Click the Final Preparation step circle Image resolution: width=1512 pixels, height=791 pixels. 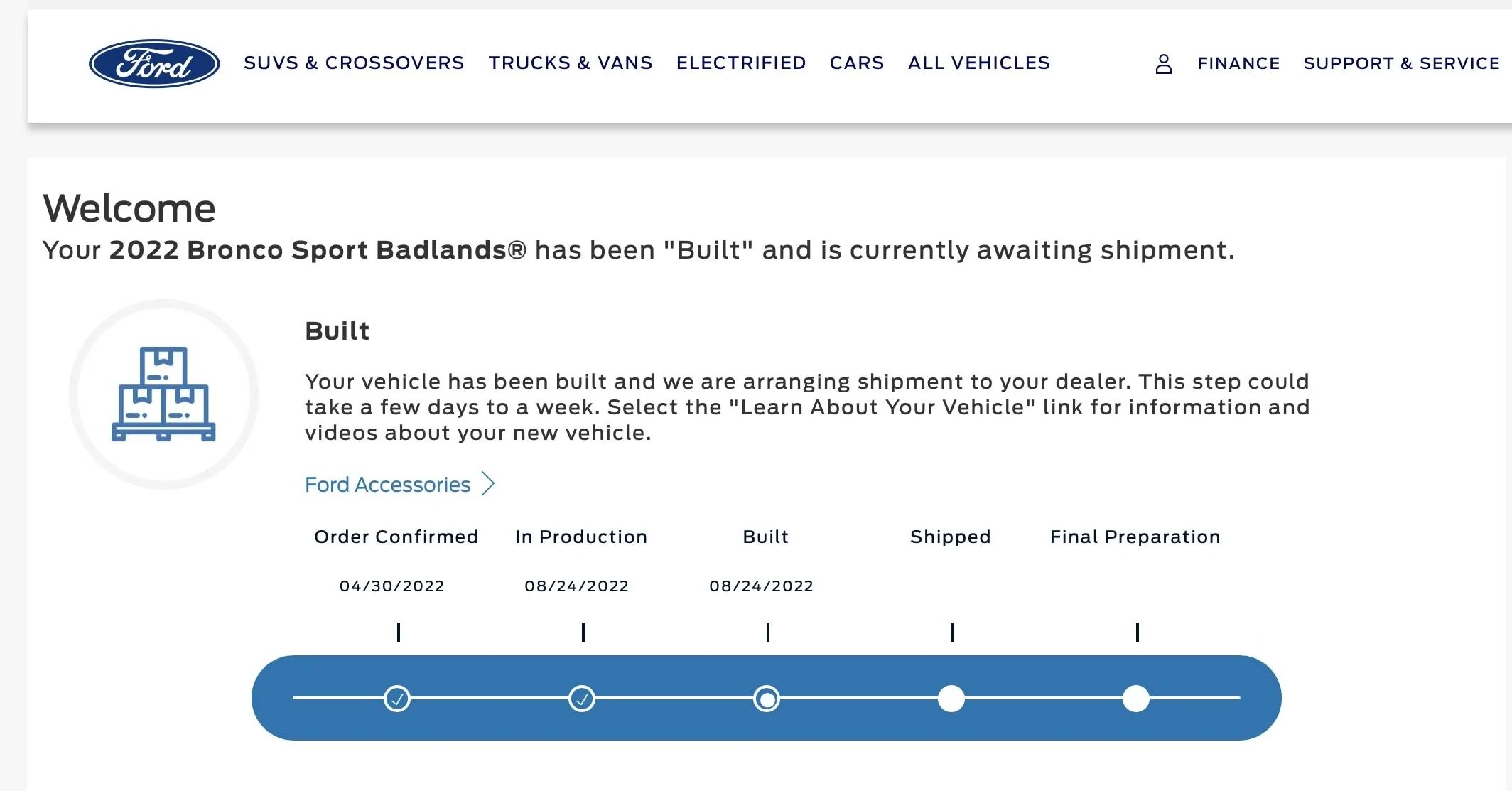click(x=1136, y=699)
